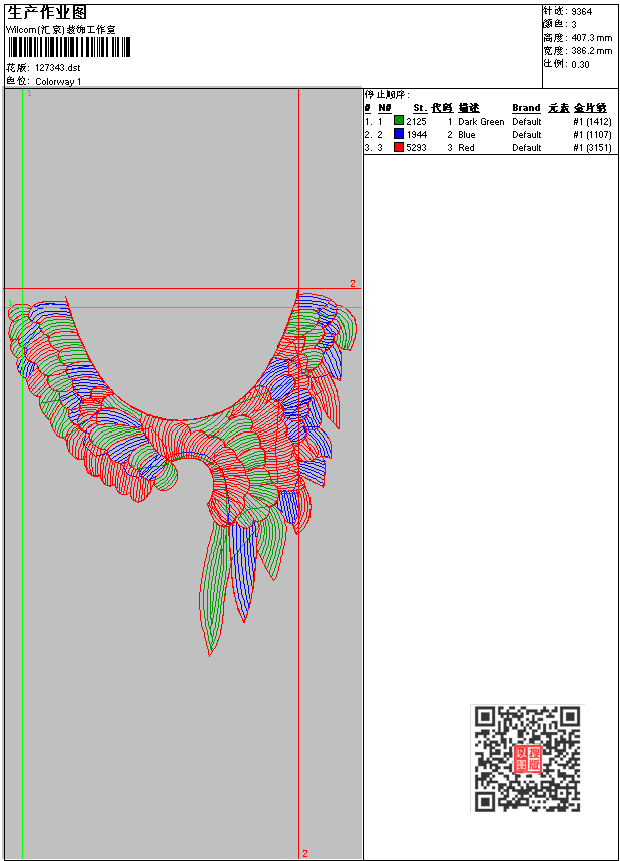Click the "N#" column header
This screenshot has width=620, height=861.
point(385,108)
